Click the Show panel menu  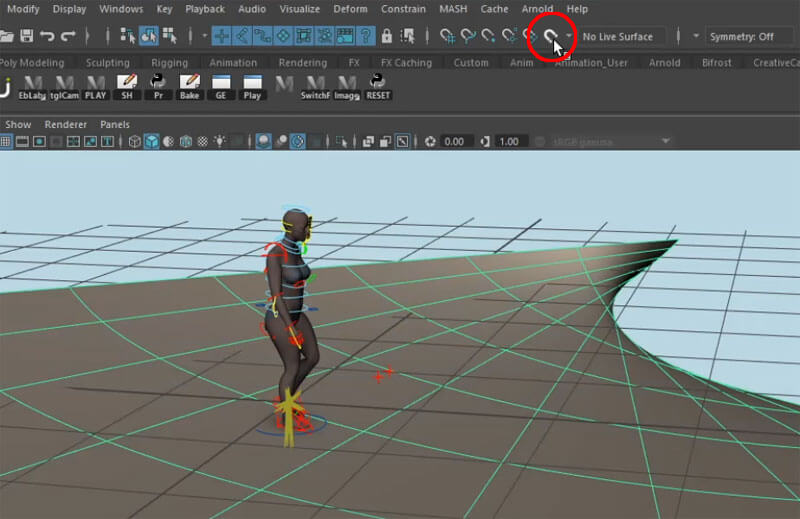point(18,124)
